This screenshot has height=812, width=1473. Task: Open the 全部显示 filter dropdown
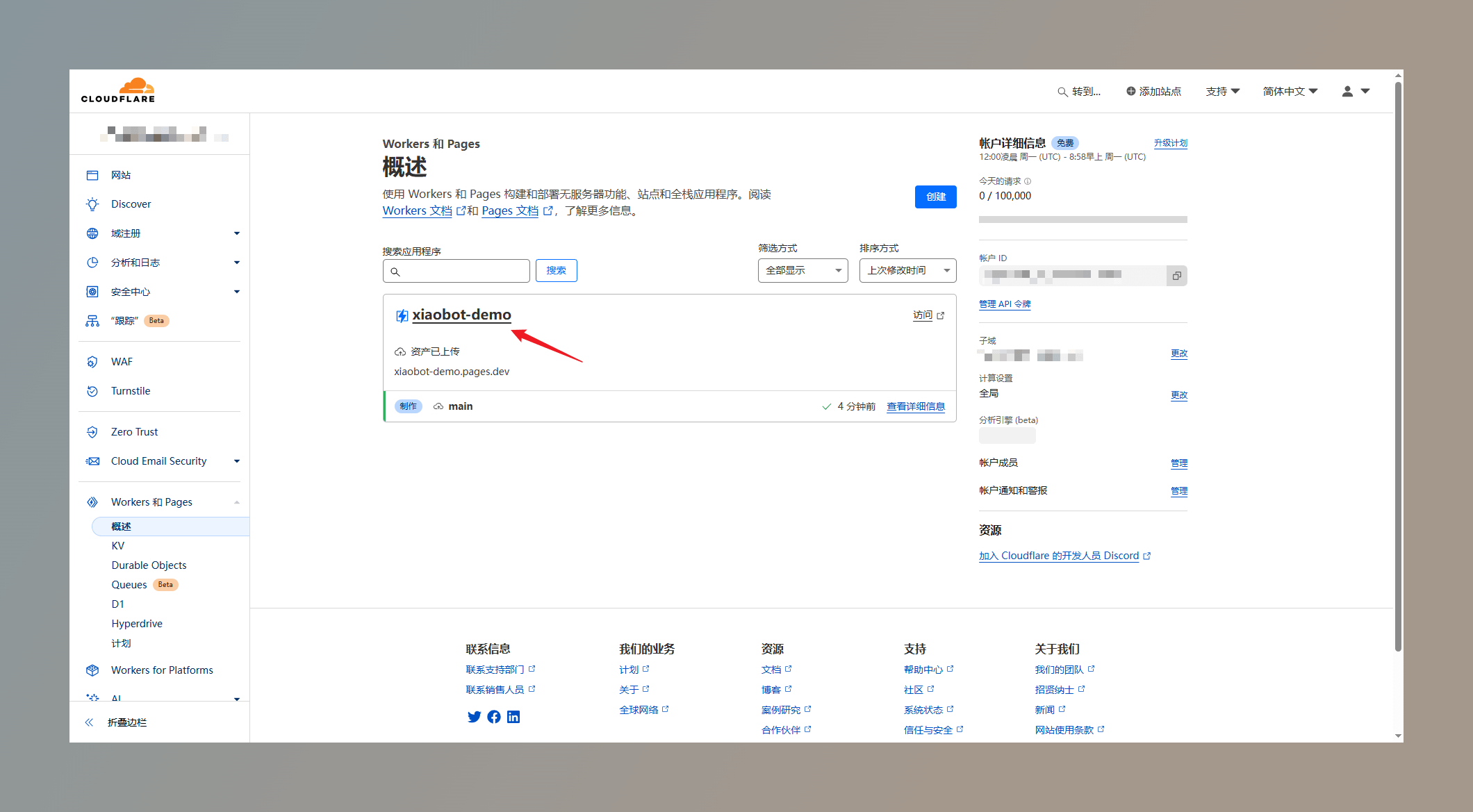click(803, 270)
